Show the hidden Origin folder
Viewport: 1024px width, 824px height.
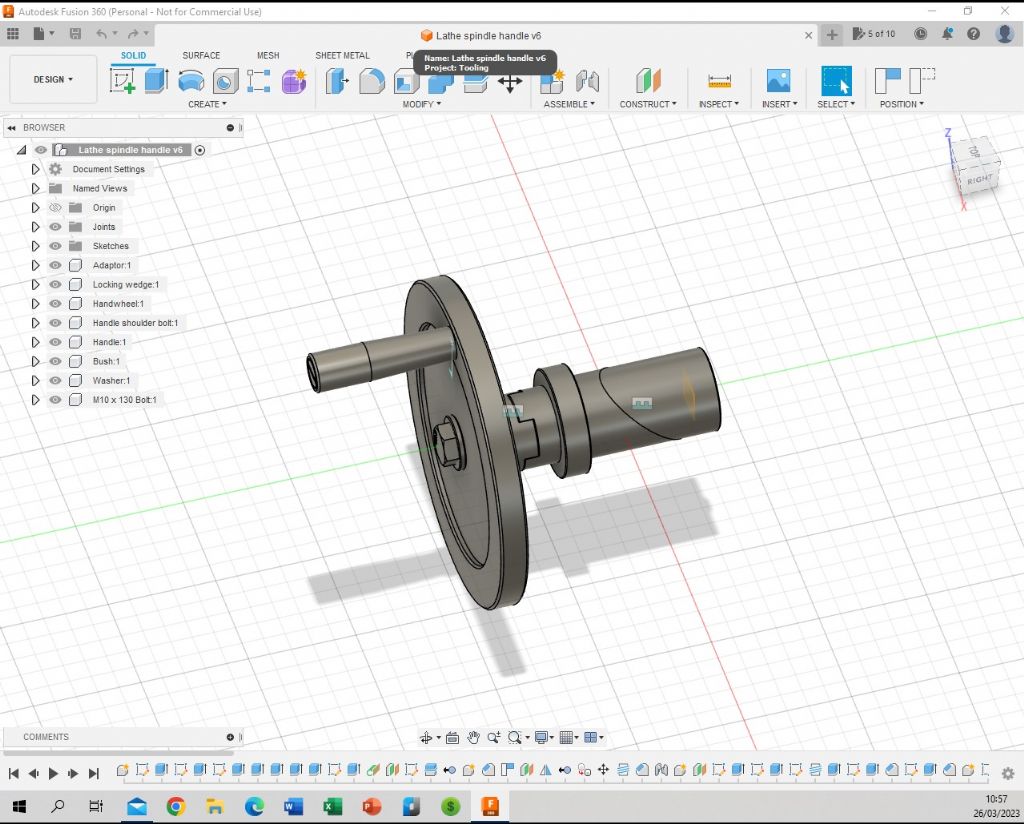pyautogui.click(x=56, y=208)
